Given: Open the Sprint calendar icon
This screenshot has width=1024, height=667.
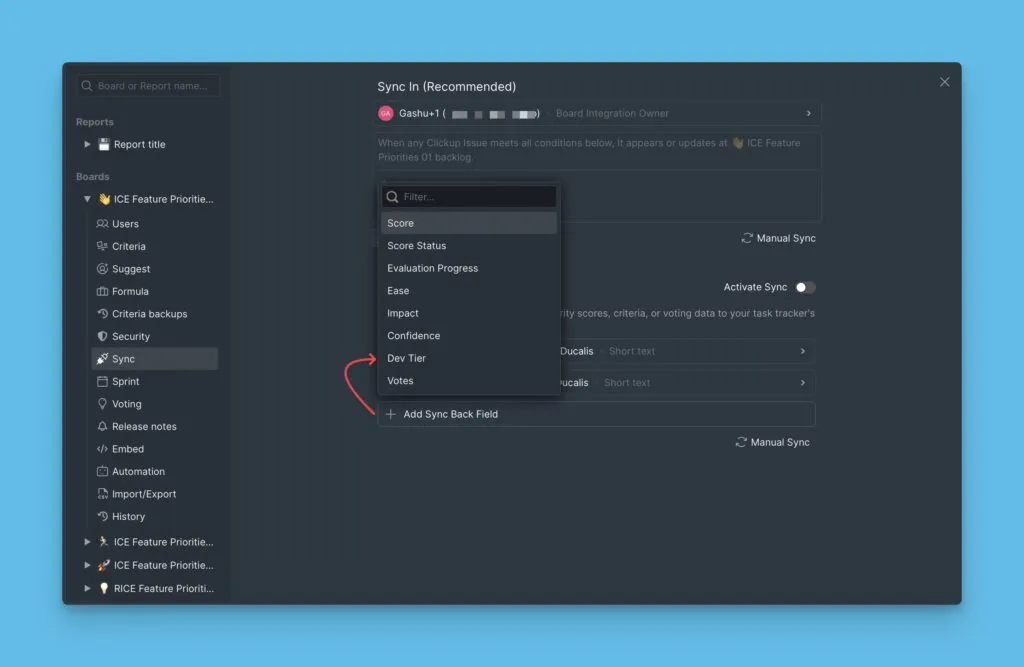Looking at the screenshot, I should [102, 381].
